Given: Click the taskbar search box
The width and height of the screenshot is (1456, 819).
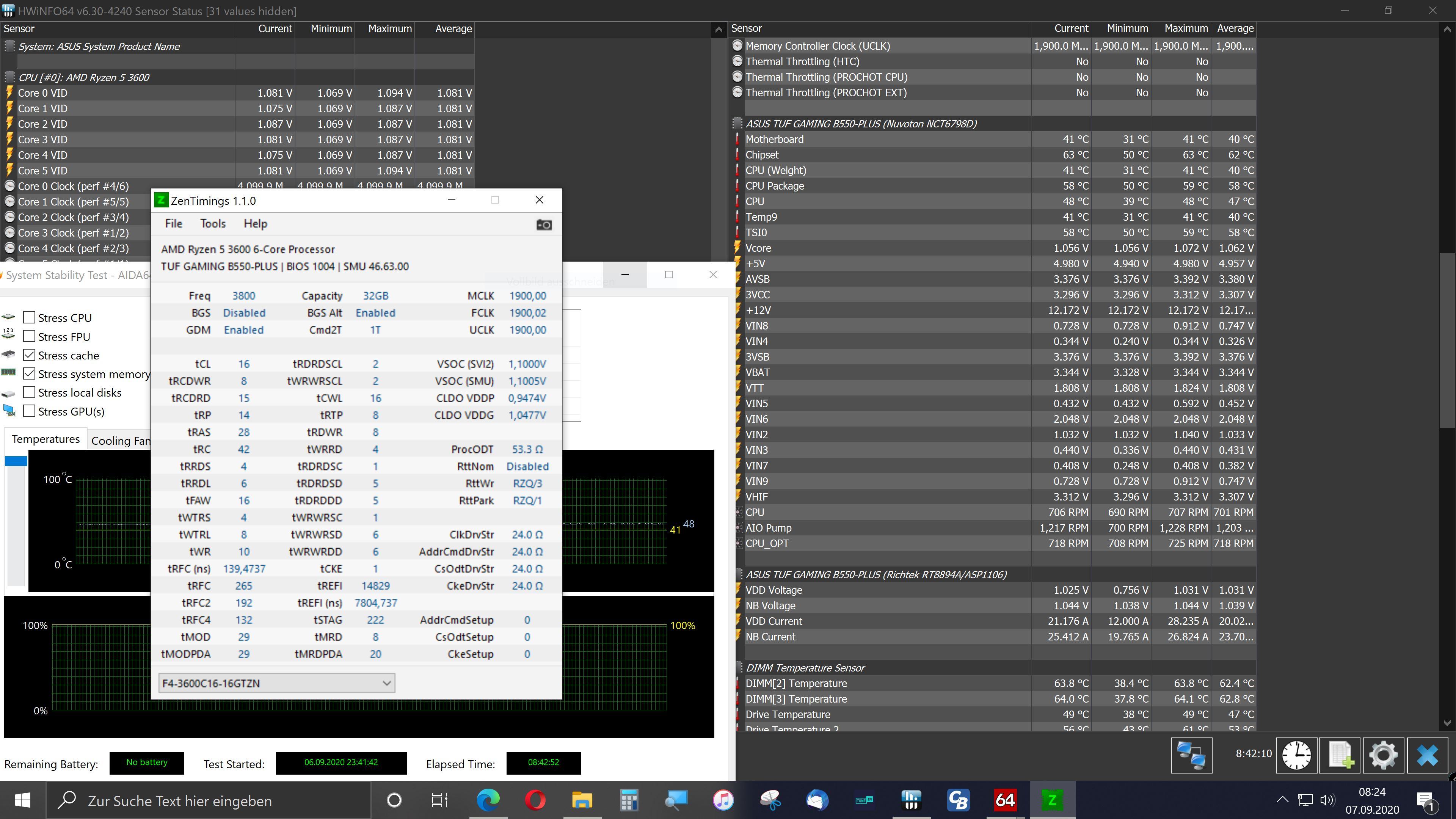Looking at the screenshot, I should tap(209, 800).
